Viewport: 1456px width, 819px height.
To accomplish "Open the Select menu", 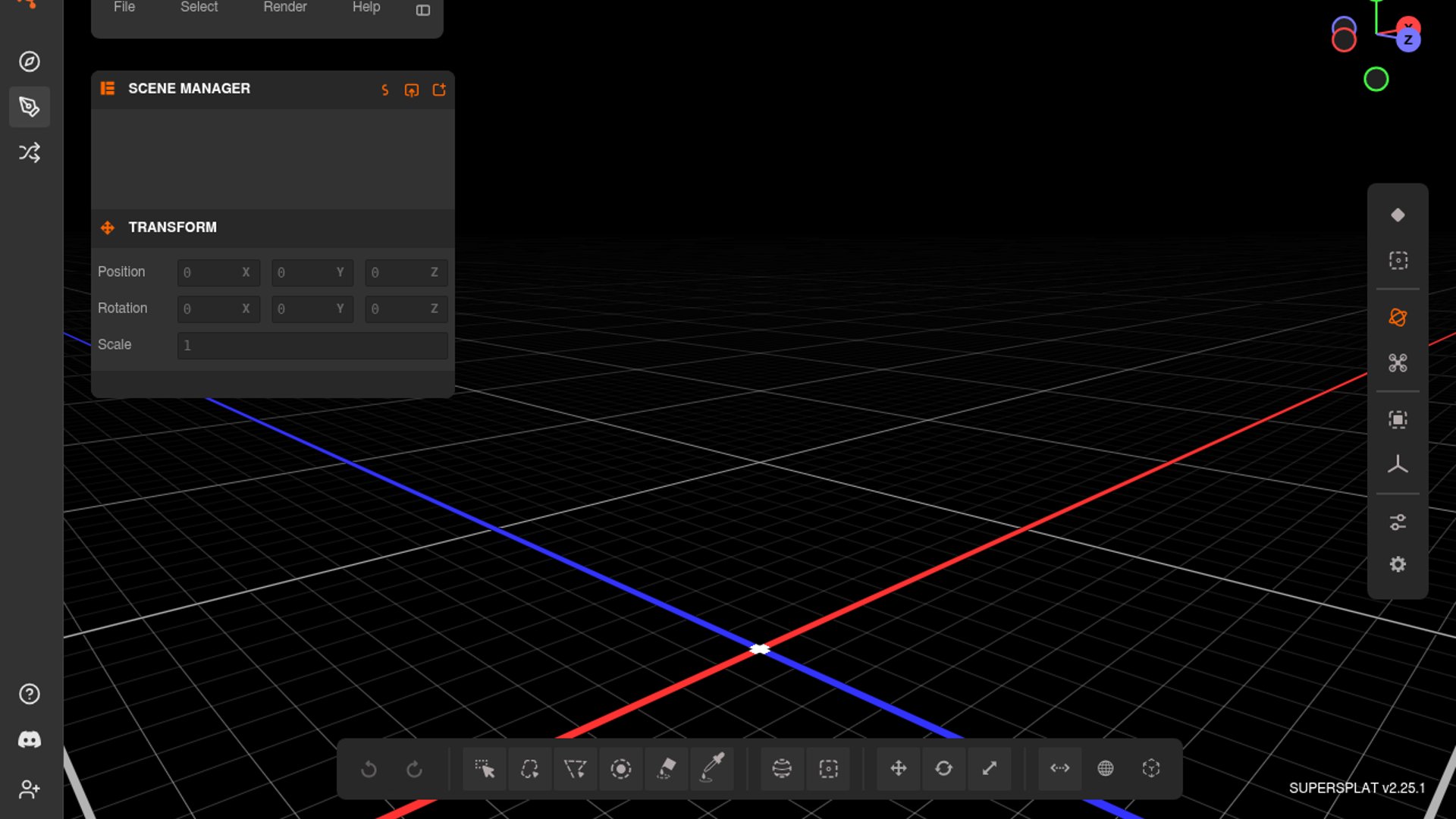I will coord(199,8).
